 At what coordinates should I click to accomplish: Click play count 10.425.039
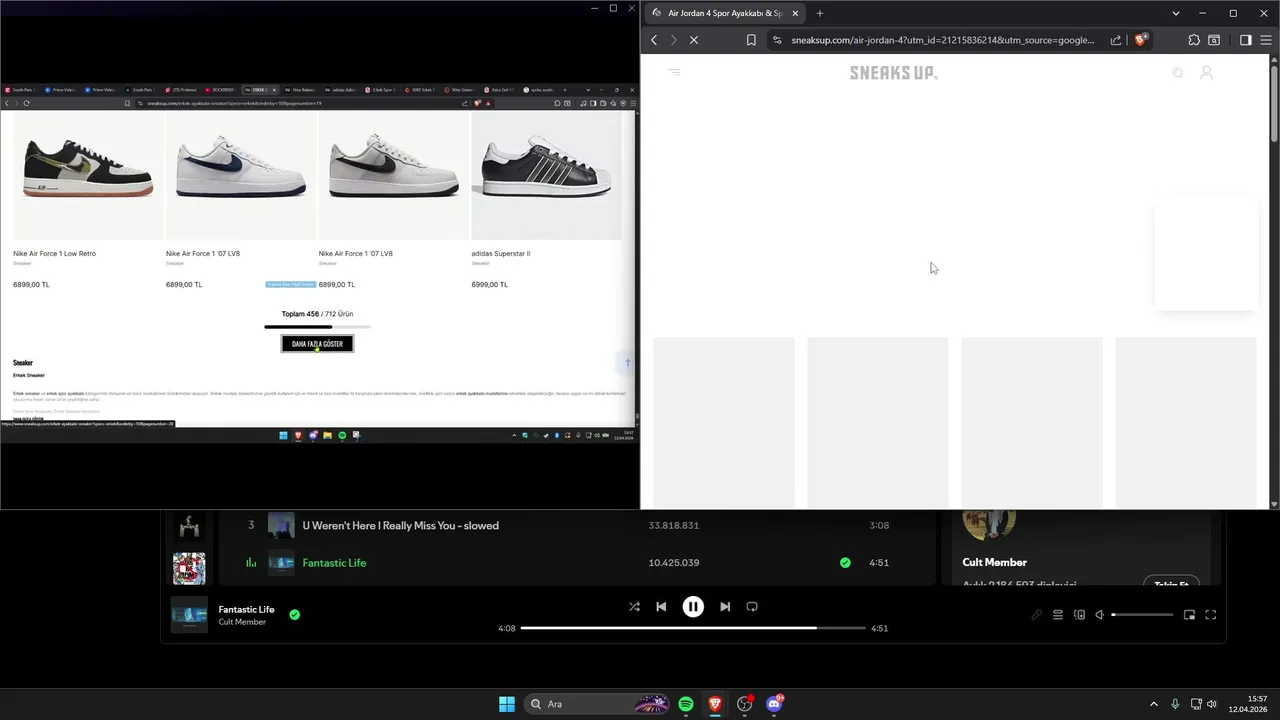(x=674, y=563)
